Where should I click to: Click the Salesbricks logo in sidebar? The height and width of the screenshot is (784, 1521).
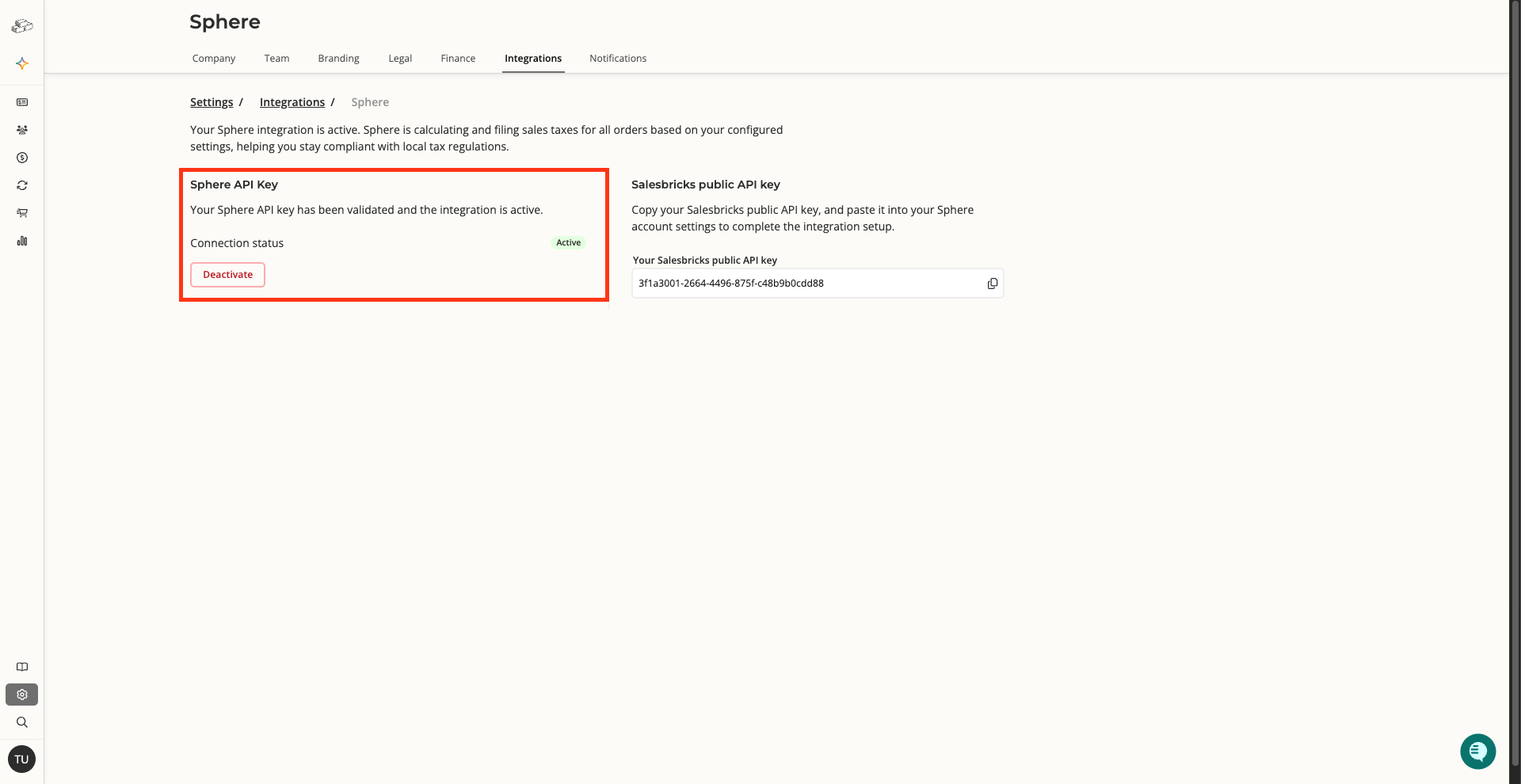(21, 26)
